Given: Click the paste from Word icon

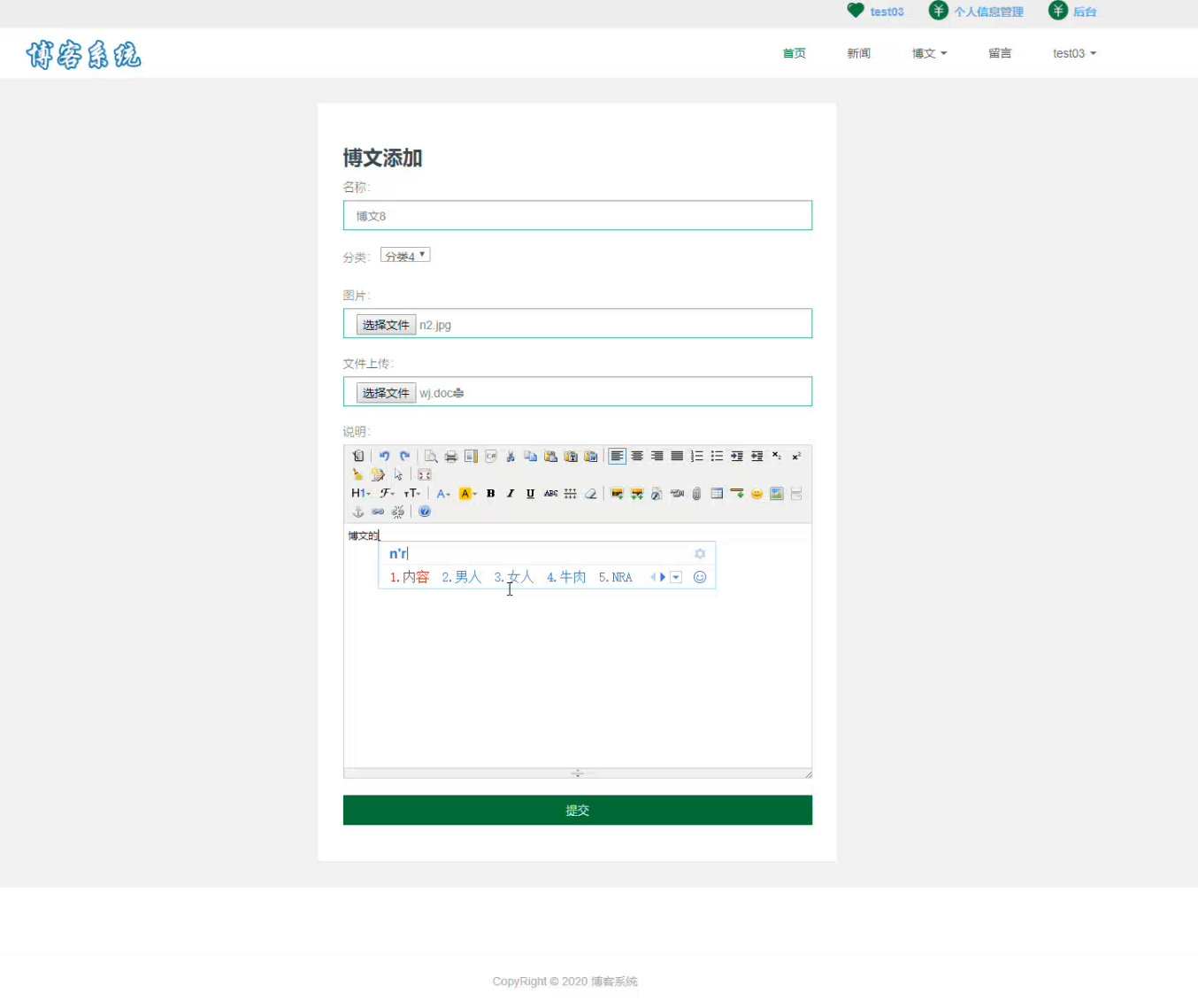Looking at the screenshot, I should click(590, 456).
